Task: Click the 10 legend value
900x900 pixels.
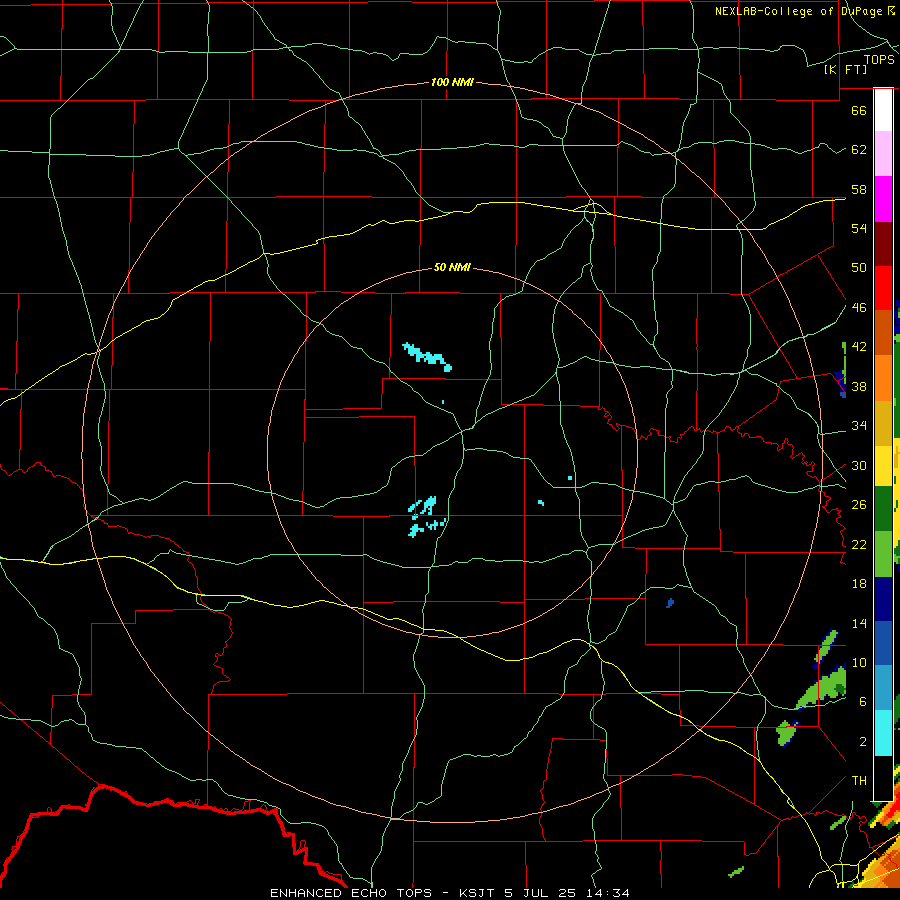Action: tap(859, 662)
